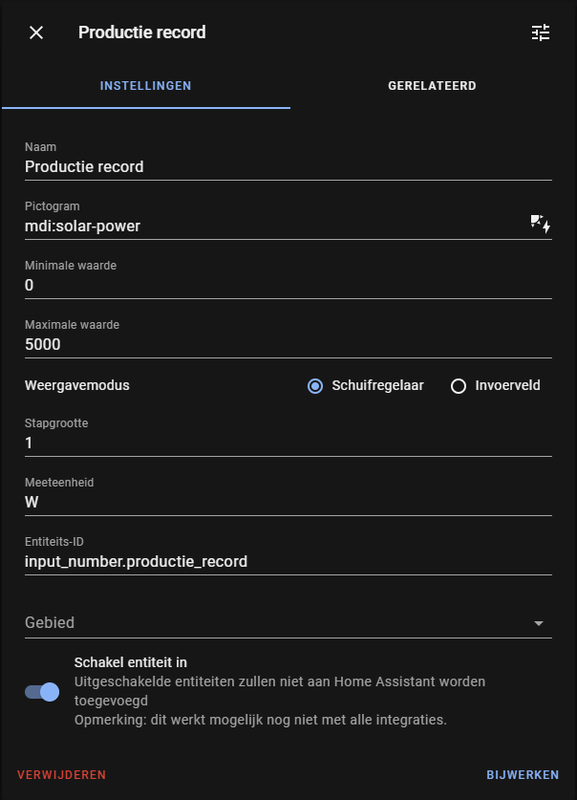The width and height of the screenshot is (577, 800).
Task: Click the Schuifregelaar label text
Action: pyautogui.click(x=378, y=385)
